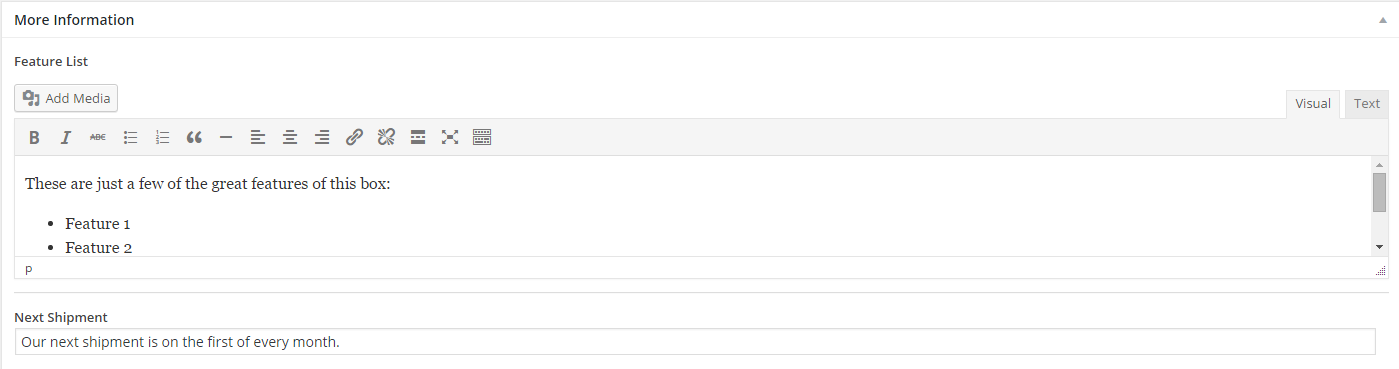
Task: Insert a horizontal line
Action: point(226,138)
